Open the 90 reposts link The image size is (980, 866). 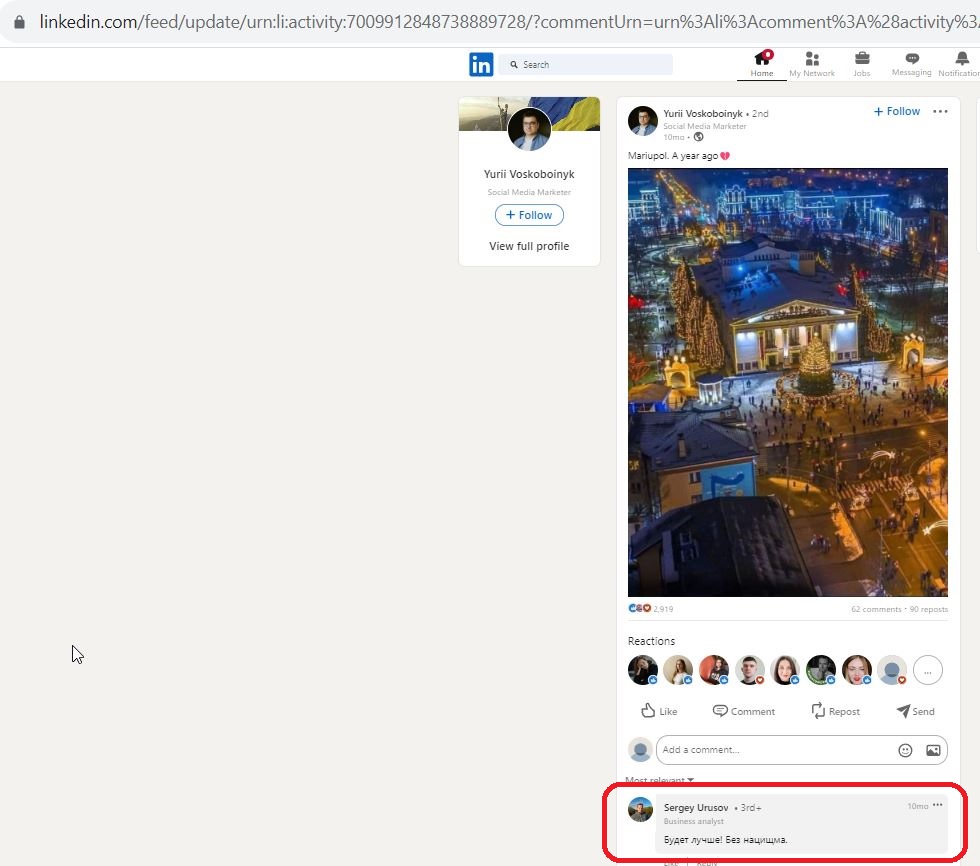point(929,609)
